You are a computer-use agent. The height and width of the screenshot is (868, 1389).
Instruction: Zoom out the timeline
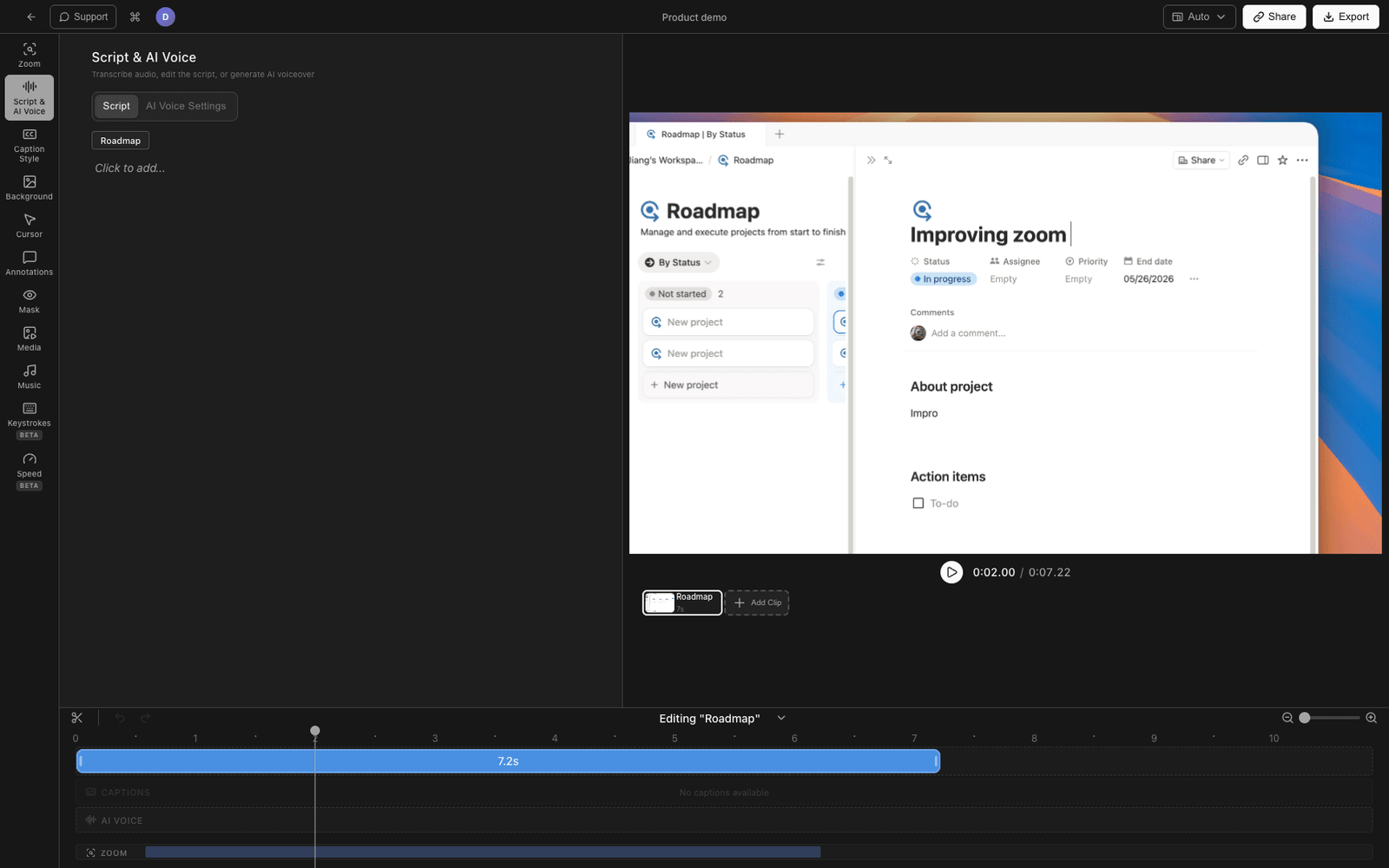click(x=1287, y=718)
